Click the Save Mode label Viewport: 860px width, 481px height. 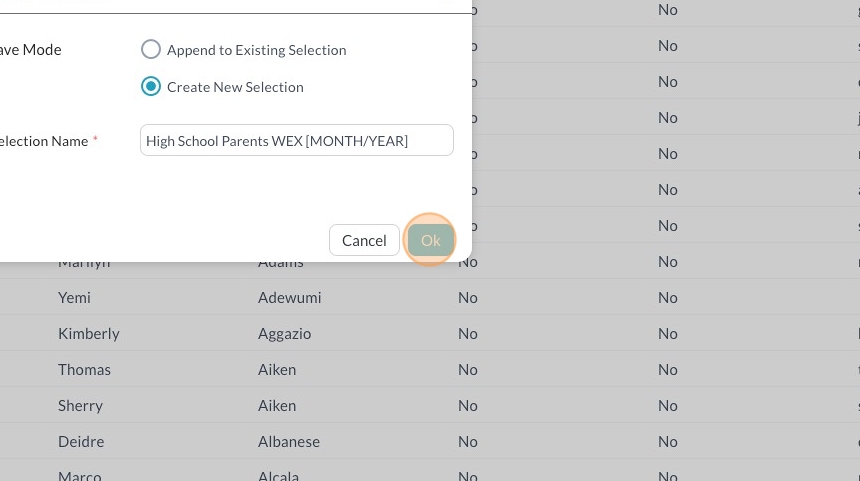pyautogui.click(x=30, y=50)
